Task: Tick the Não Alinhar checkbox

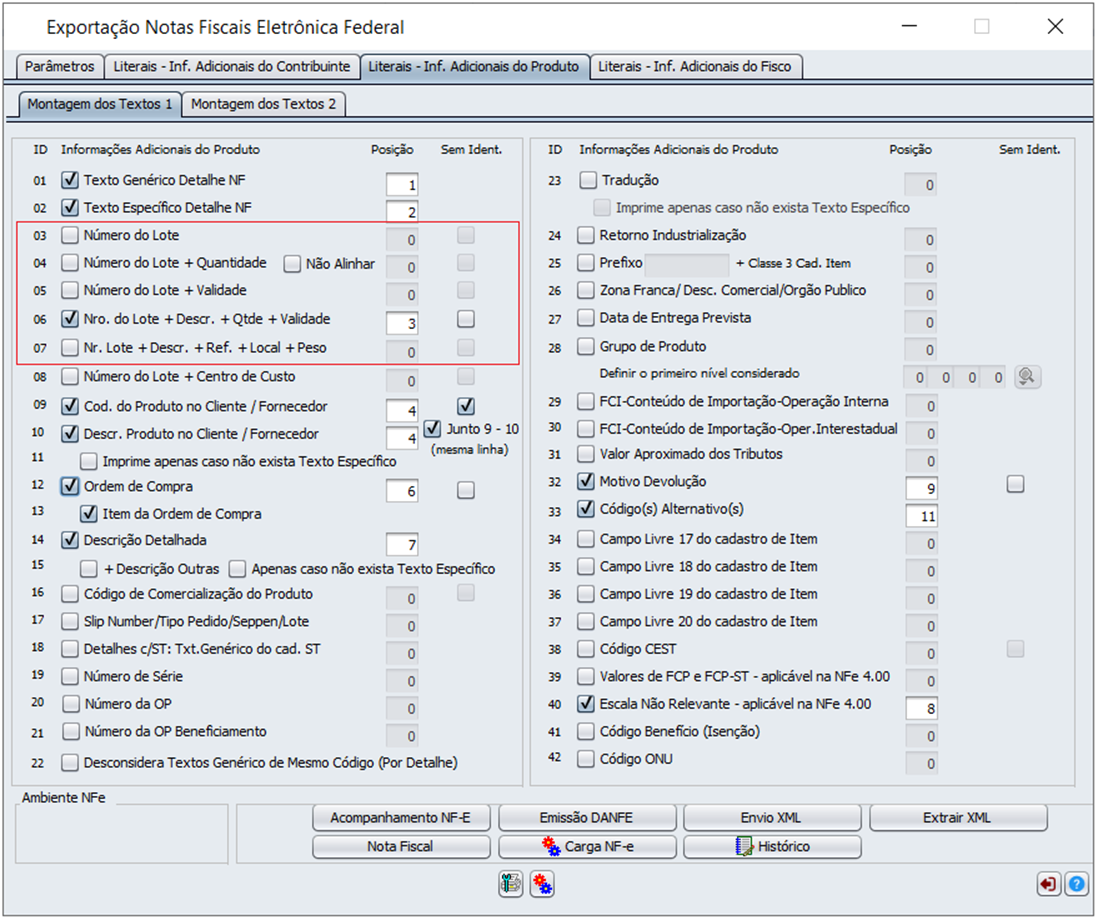Action: pyautogui.click(x=292, y=264)
